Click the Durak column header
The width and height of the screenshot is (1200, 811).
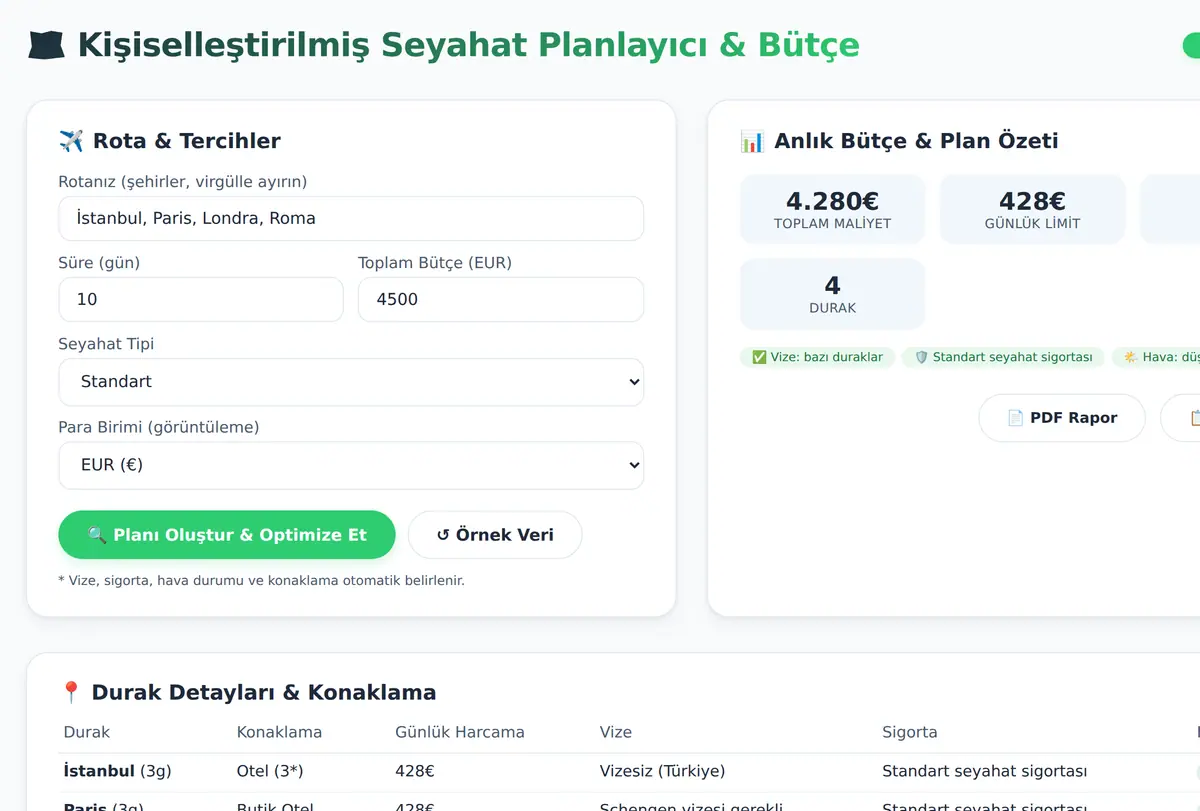(x=87, y=732)
